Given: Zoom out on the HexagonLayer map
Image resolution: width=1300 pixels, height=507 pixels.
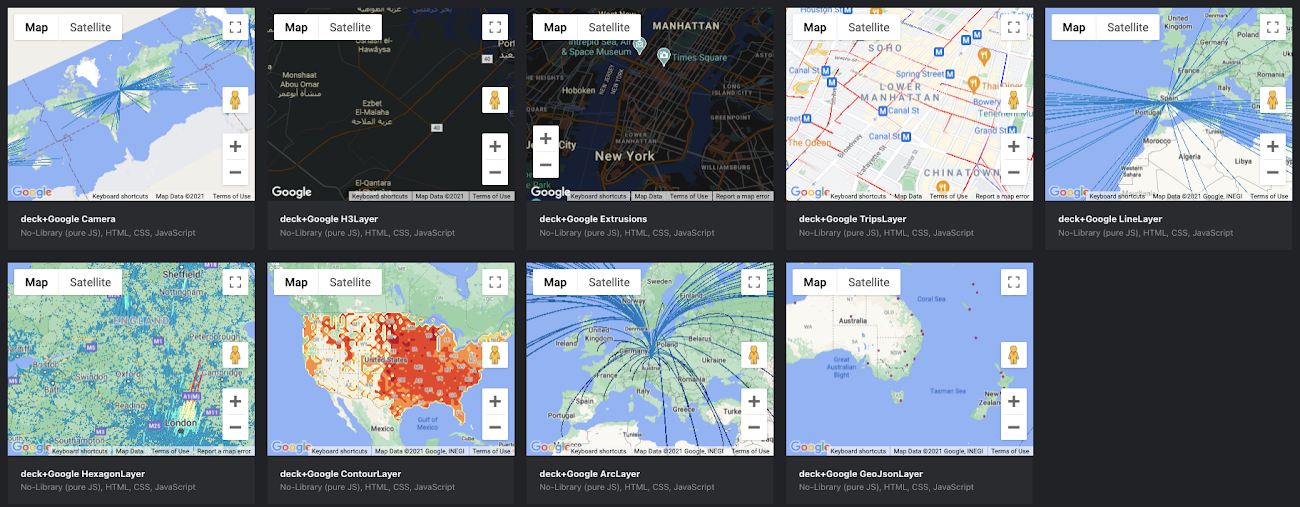Looking at the screenshot, I should (235, 427).
